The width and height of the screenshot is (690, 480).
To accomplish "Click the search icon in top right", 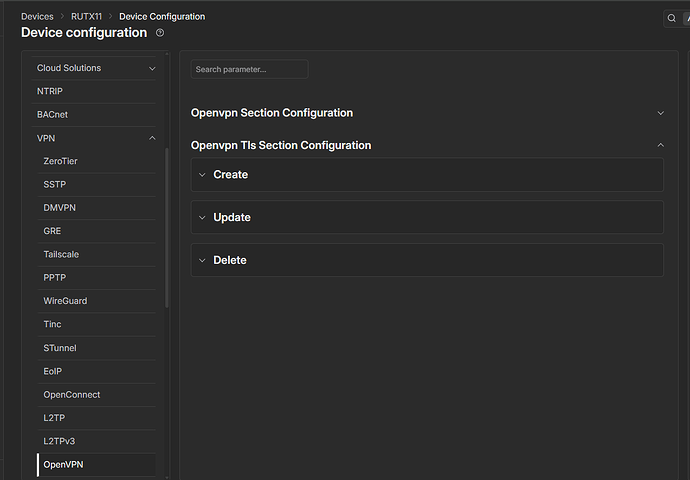I will coord(671,19).
